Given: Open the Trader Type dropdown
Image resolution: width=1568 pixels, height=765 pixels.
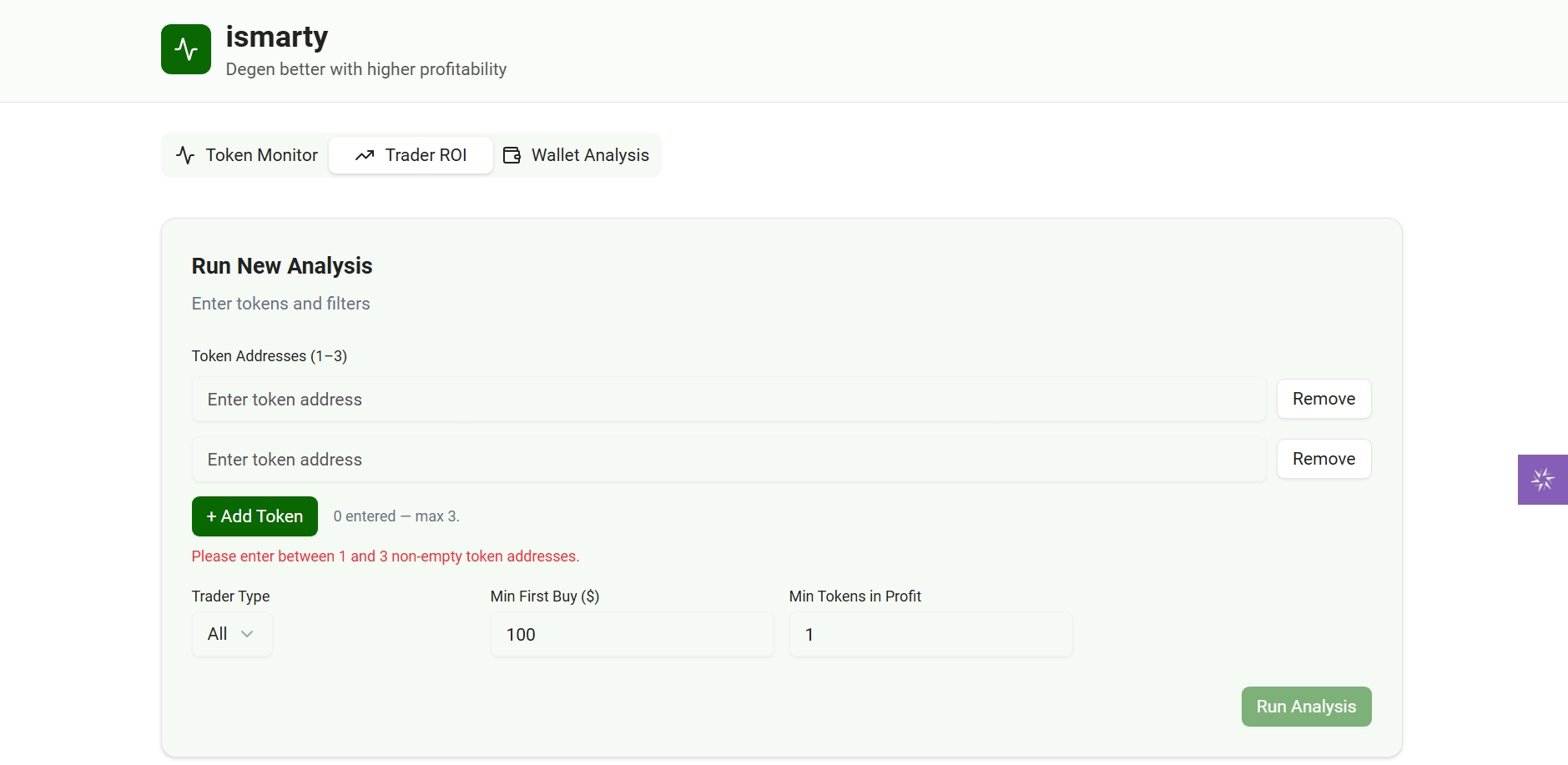Looking at the screenshot, I should point(232,634).
